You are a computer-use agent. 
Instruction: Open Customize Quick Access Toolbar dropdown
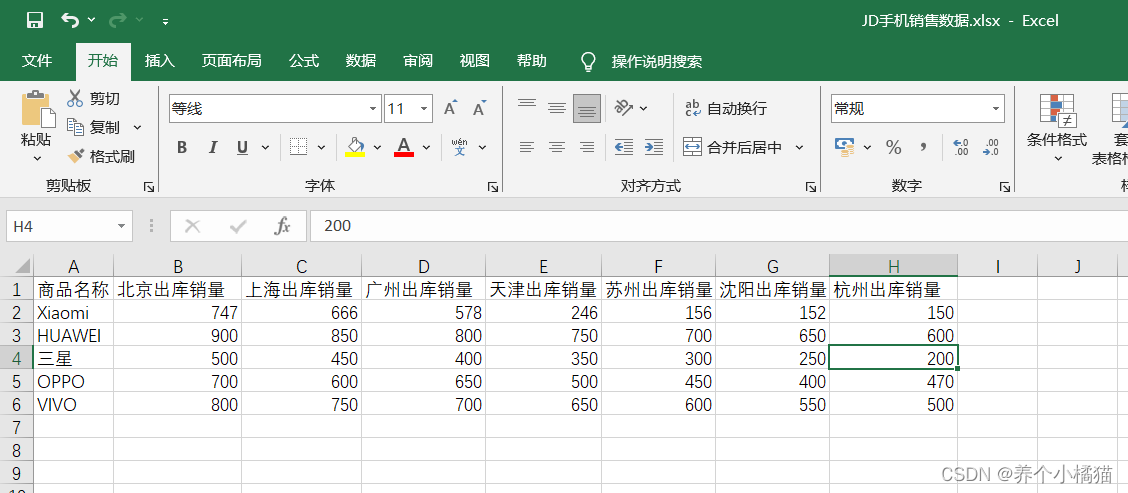pyautogui.click(x=165, y=22)
